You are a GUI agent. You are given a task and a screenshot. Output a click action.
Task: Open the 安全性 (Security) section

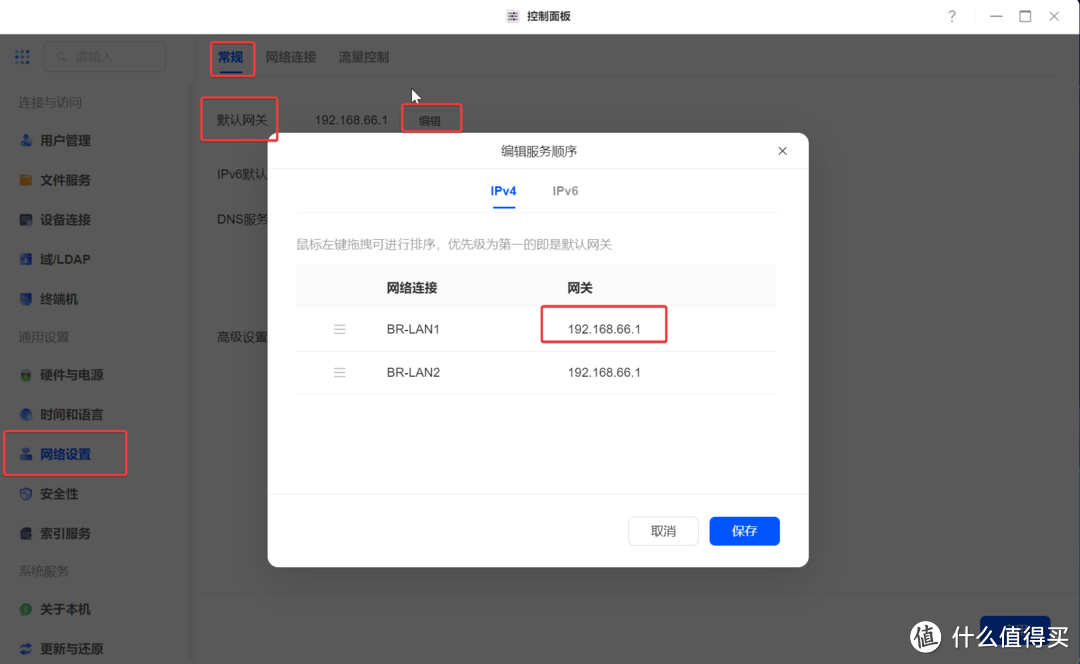tap(62, 493)
